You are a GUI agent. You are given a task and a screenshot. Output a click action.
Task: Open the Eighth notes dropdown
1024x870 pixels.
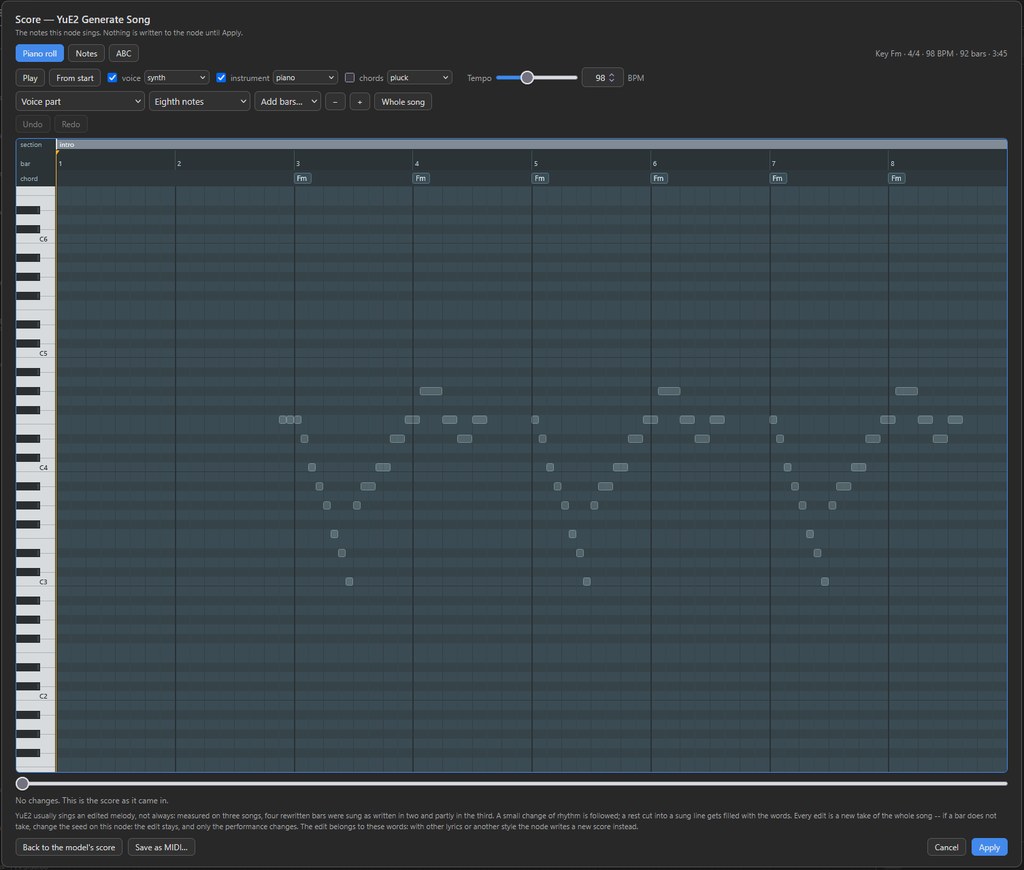coord(199,102)
